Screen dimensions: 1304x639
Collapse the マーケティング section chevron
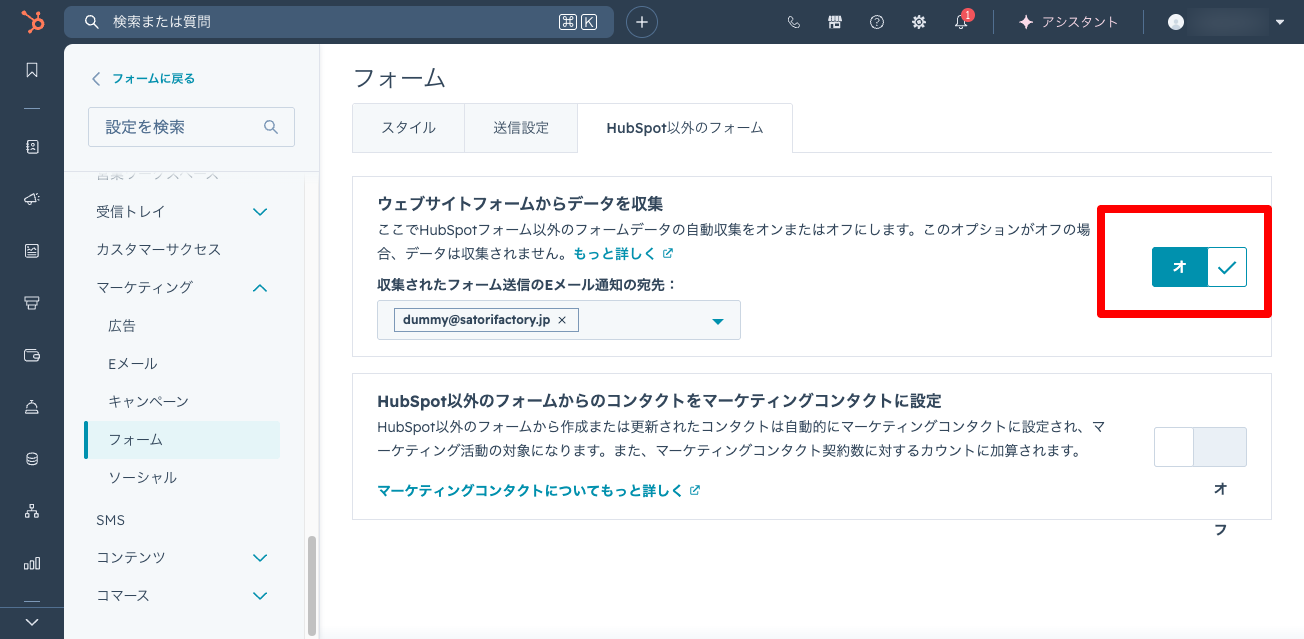(260, 288)
